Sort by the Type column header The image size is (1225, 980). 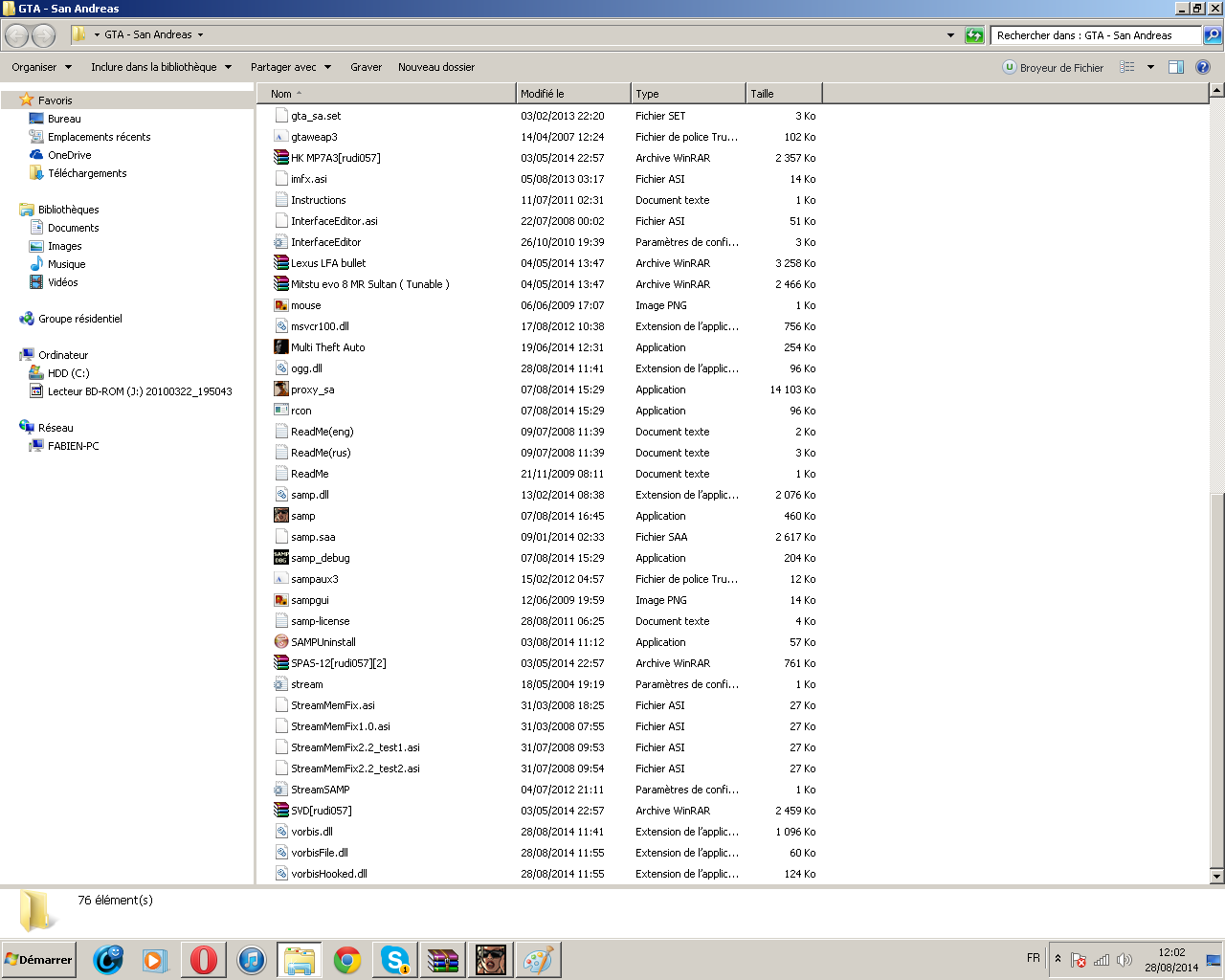click(x=688, y=94)
